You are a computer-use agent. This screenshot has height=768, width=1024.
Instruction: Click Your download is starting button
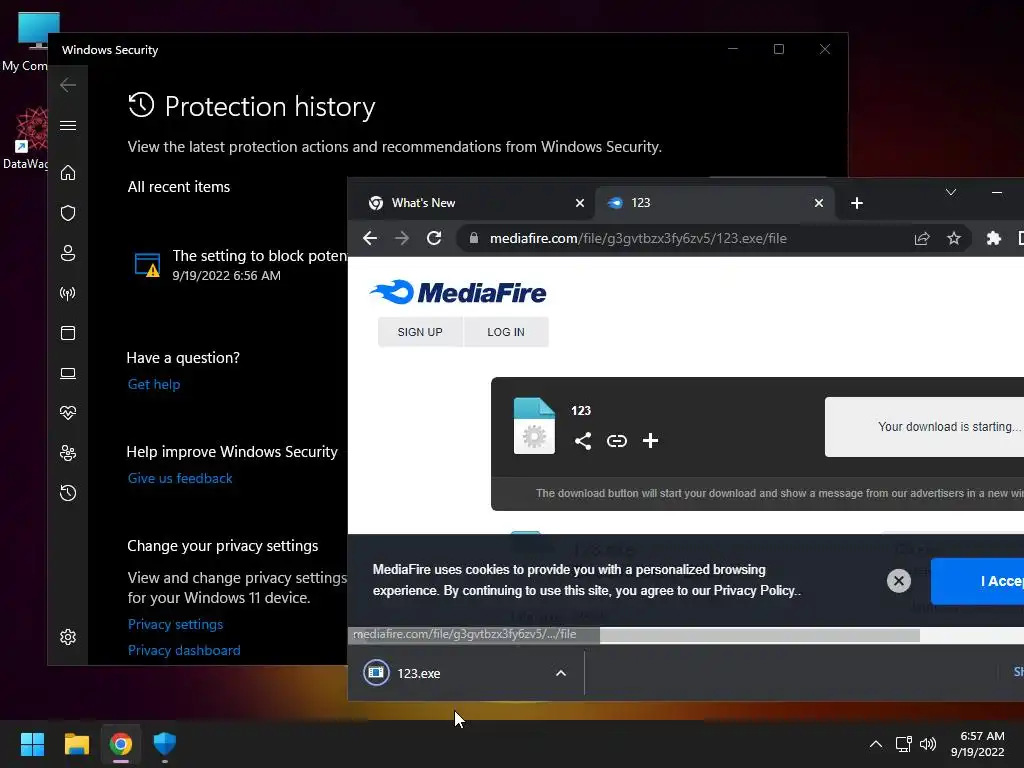pyautogui.click(x=924, y=426)
